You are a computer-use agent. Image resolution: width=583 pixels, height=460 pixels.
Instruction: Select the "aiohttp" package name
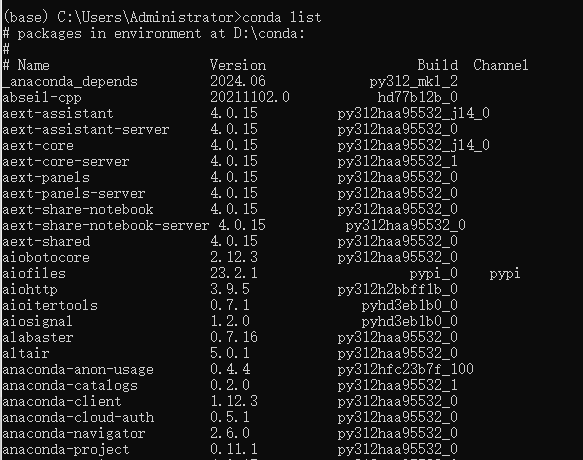tap(30, 289)
